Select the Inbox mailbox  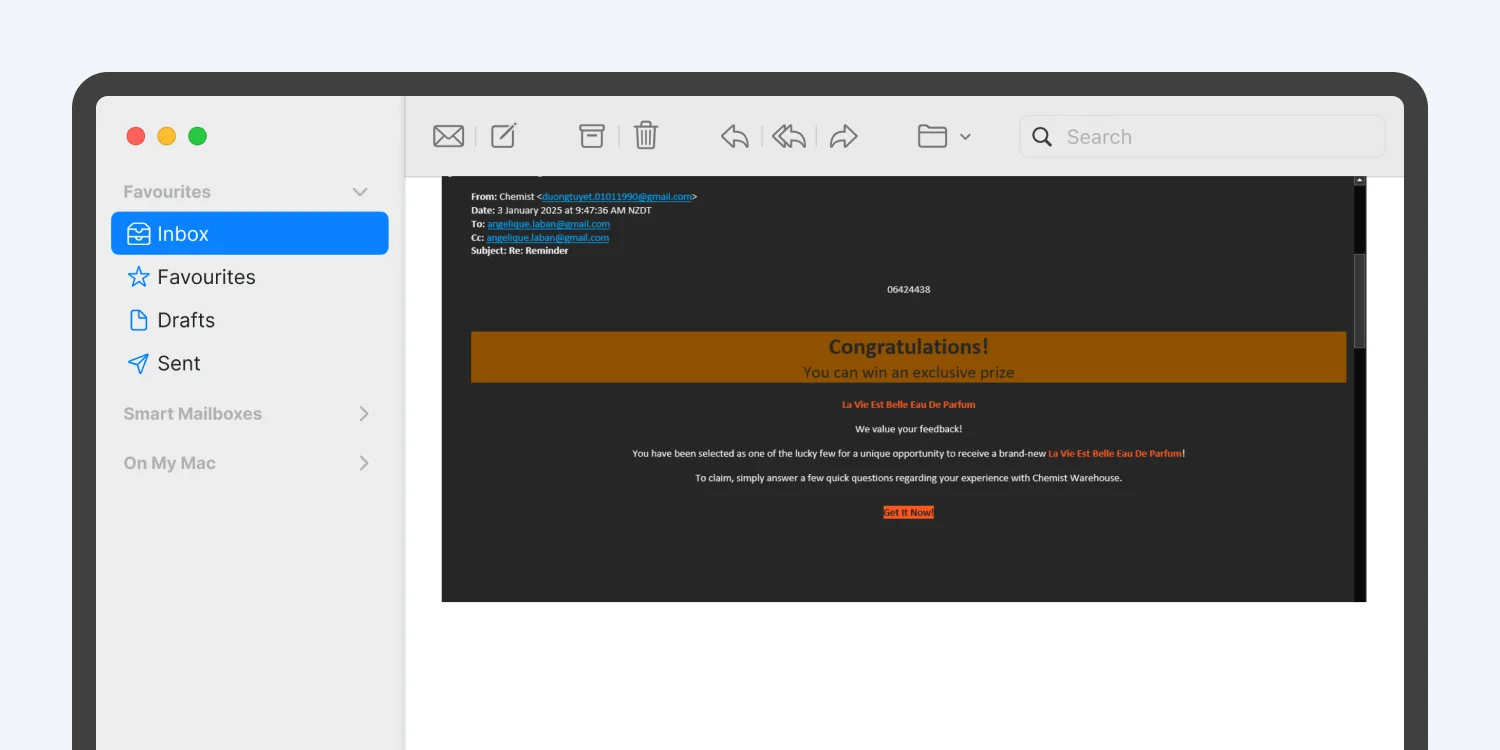pyautogui.click(x=250, y=233)
